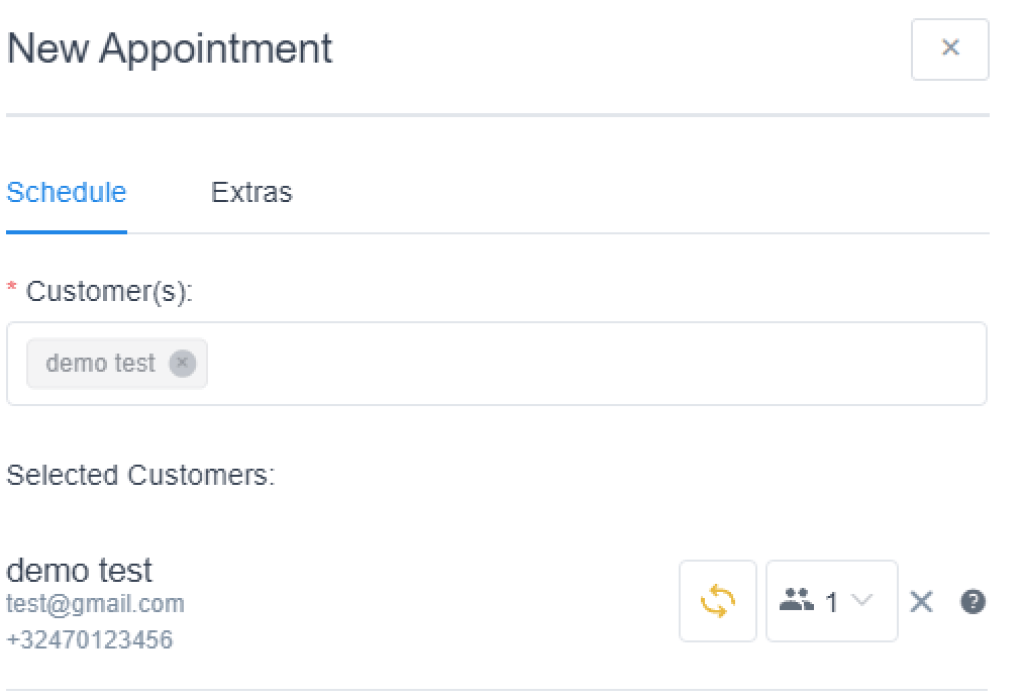Click the phone number +32470123456
Image resolution: width=1024 pixels, height=699 pixels.
(x=89, y=639)
